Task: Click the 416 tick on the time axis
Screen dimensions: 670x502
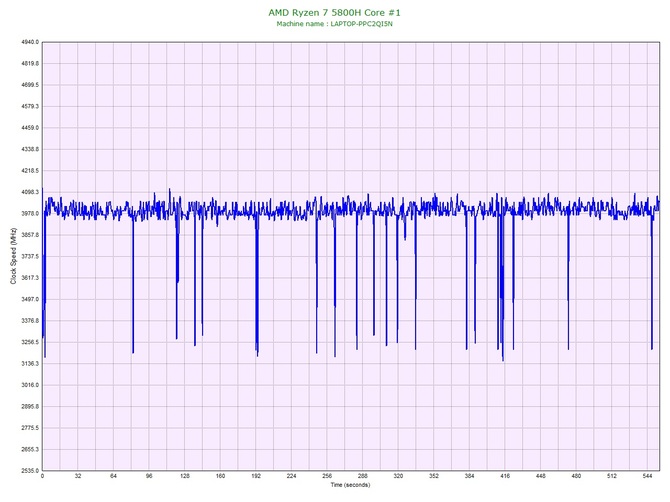Action: [505, 476]
